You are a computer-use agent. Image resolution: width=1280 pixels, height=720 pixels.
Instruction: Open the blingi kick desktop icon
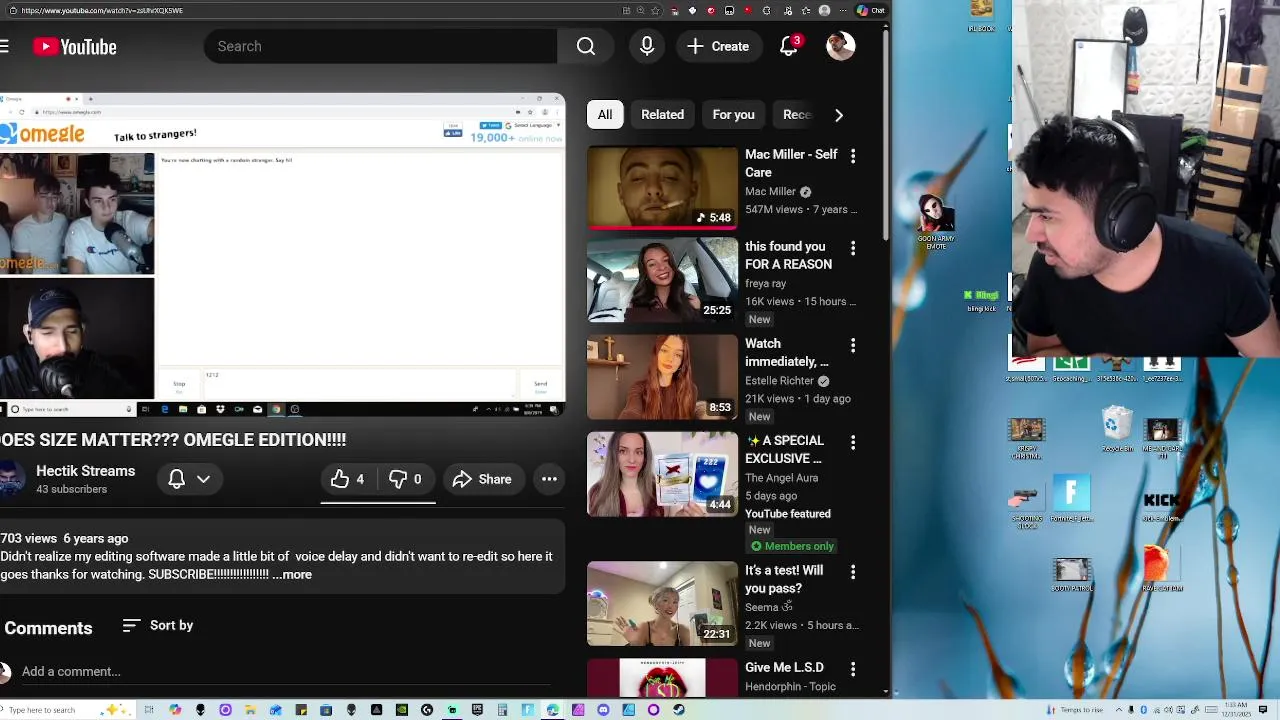click(x=981, y=300)
